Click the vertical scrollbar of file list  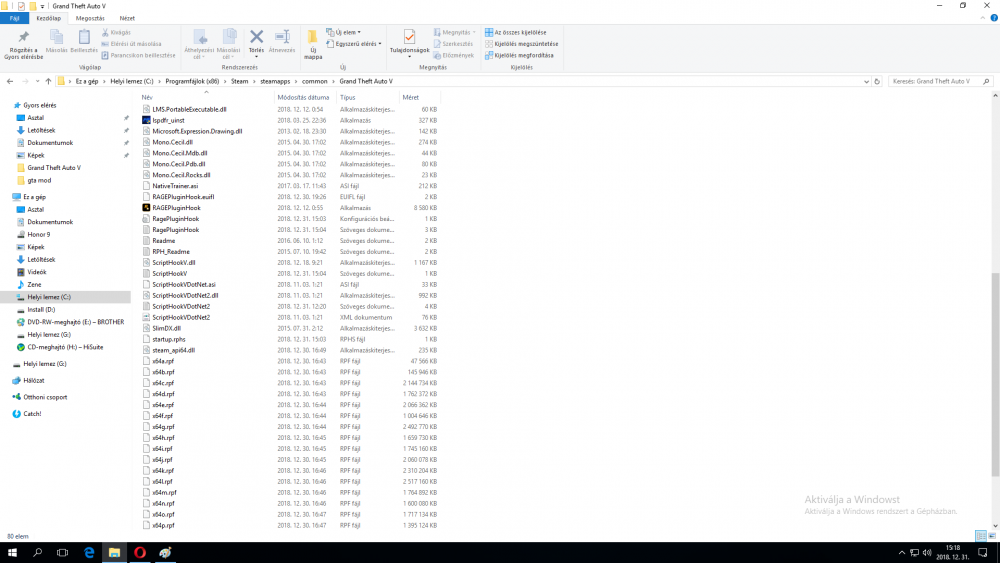[x=995, y=374]
